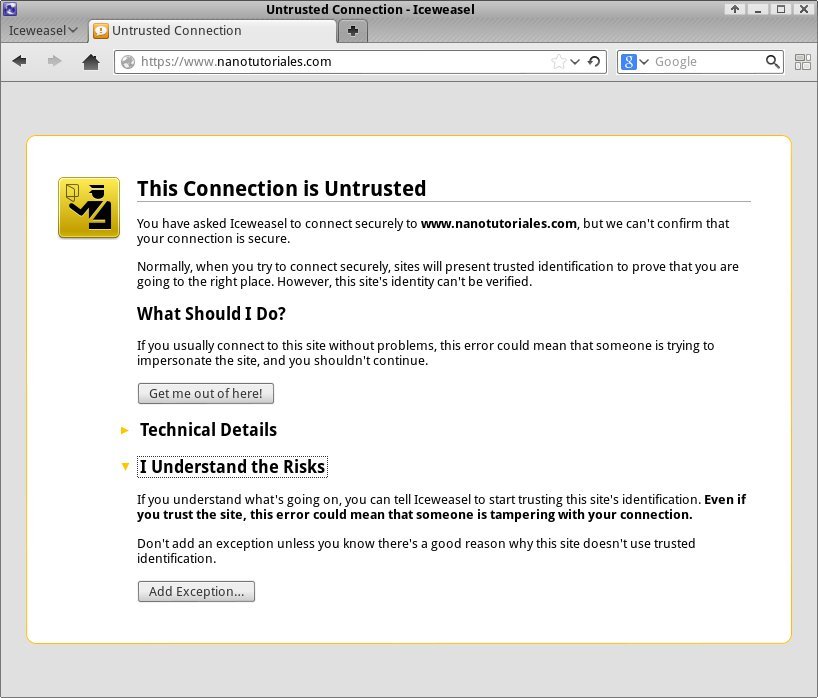This screenshot has width=818, height=698.
Task: Select the Untrusted Connection tab
Action: coord(213,31)
